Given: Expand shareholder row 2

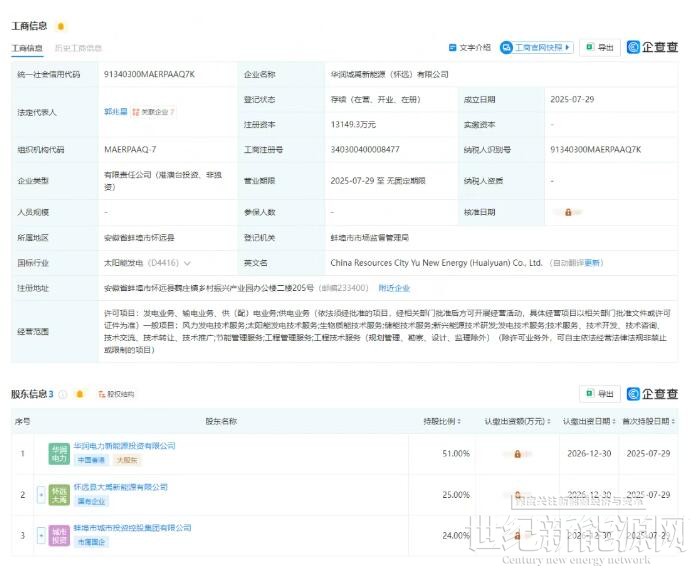Looking at the screenshot, I should (x=41, y=495).
